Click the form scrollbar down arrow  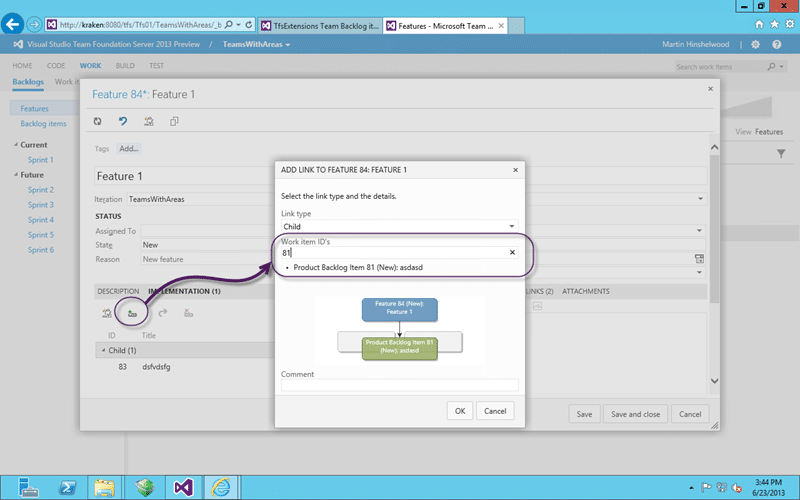pos(714,381)
